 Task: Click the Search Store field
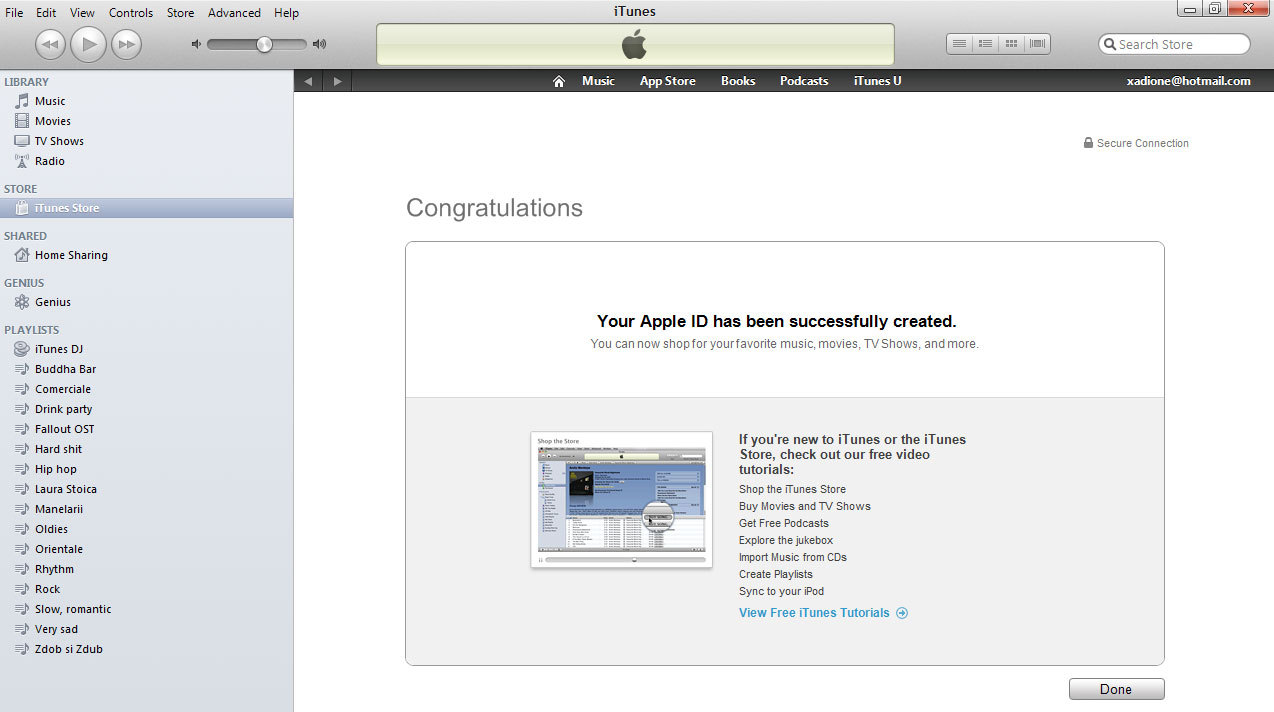(1174, 44)
